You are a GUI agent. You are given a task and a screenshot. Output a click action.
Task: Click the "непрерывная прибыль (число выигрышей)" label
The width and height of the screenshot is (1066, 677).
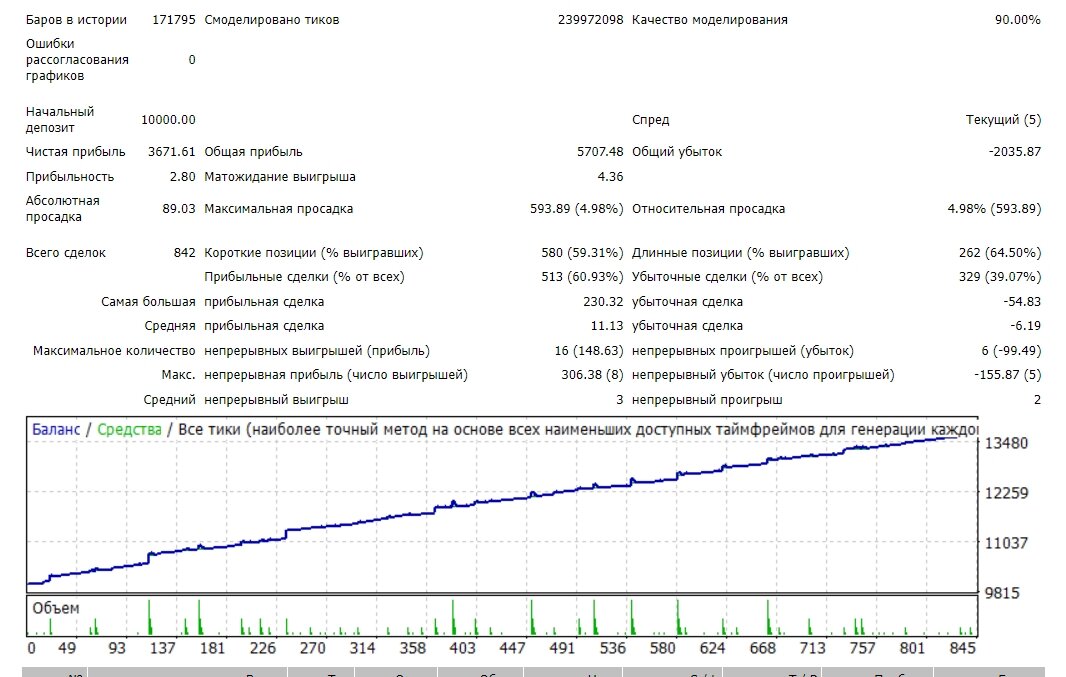coord(336,375)
